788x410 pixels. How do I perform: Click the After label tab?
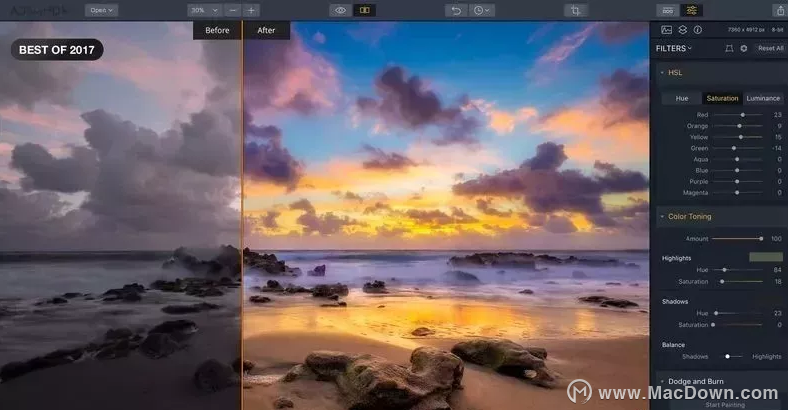pos(266,30)
